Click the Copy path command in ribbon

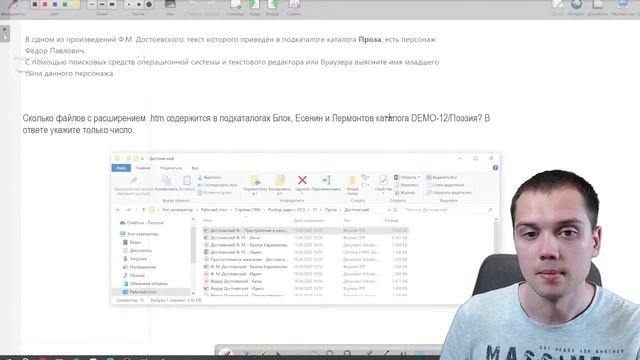217,185
